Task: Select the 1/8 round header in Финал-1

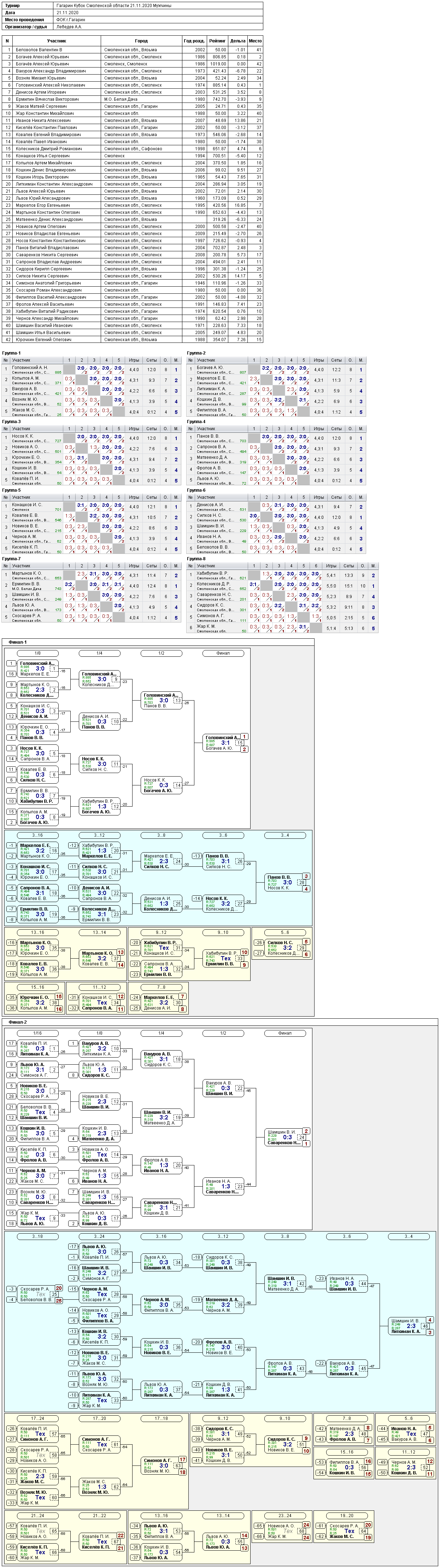Action: 38,653
